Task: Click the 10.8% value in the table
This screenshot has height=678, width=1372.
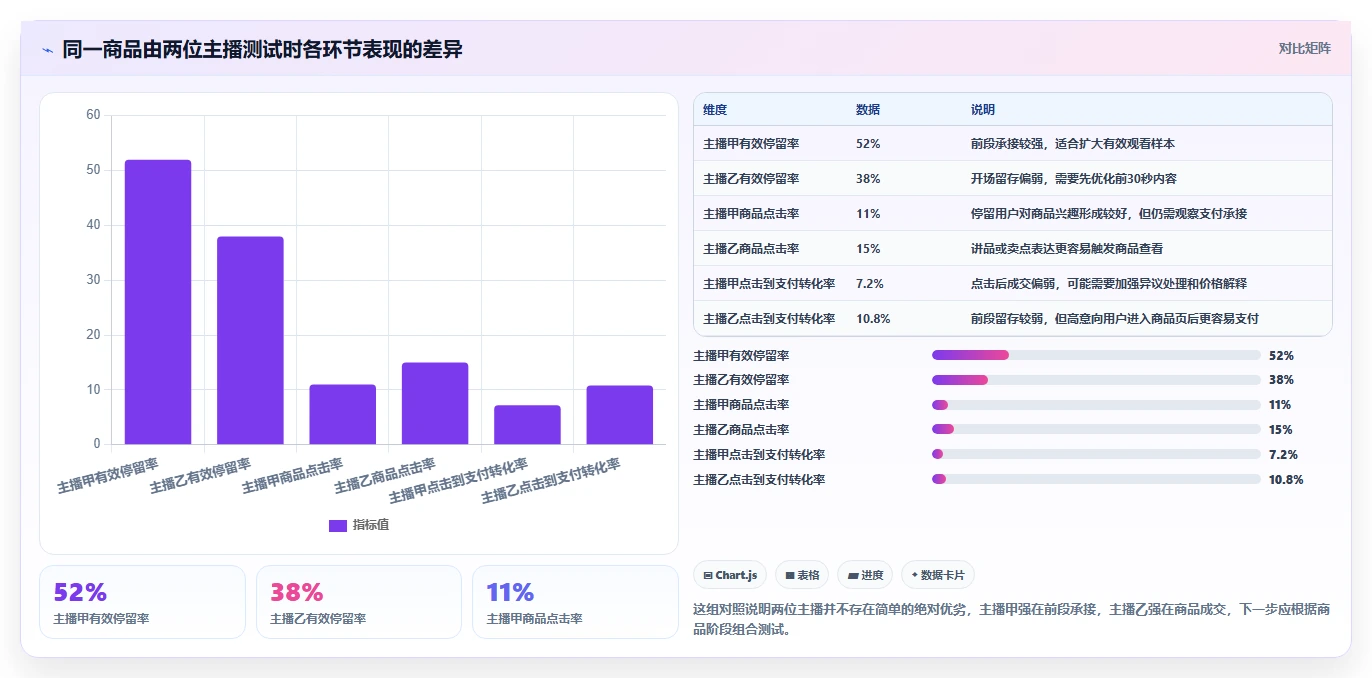Action: [x=873, y=319]
